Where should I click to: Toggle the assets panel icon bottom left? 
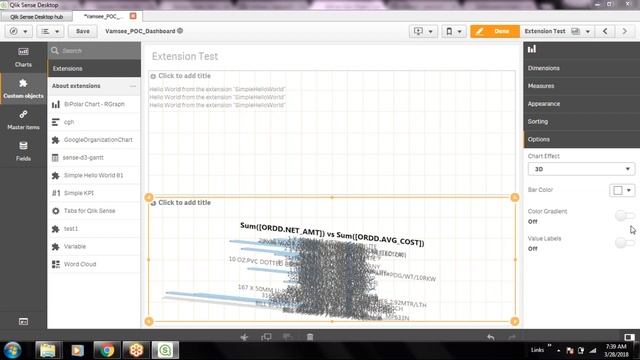23,322
